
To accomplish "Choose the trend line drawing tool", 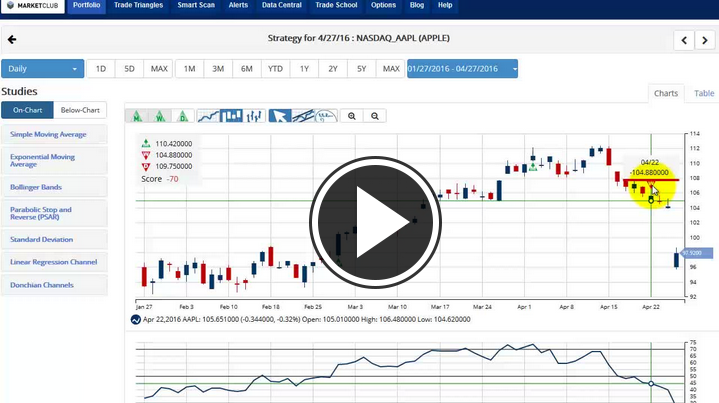I will [x=303, y=116].
